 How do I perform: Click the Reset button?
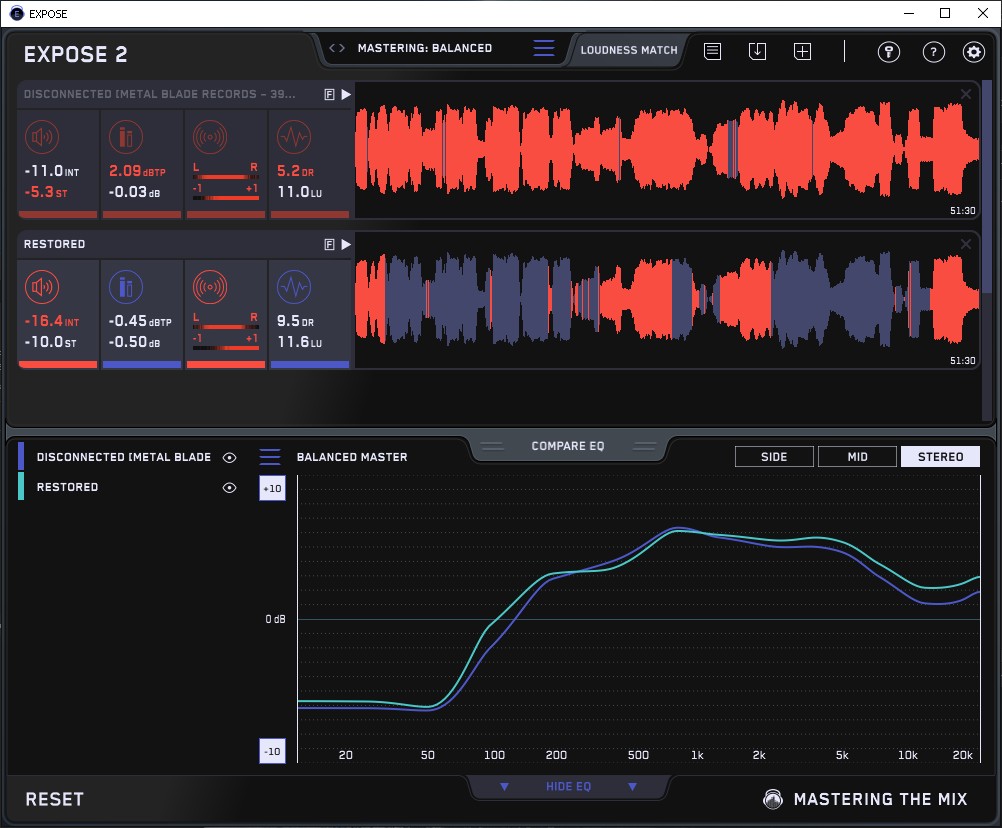point(54,799)
